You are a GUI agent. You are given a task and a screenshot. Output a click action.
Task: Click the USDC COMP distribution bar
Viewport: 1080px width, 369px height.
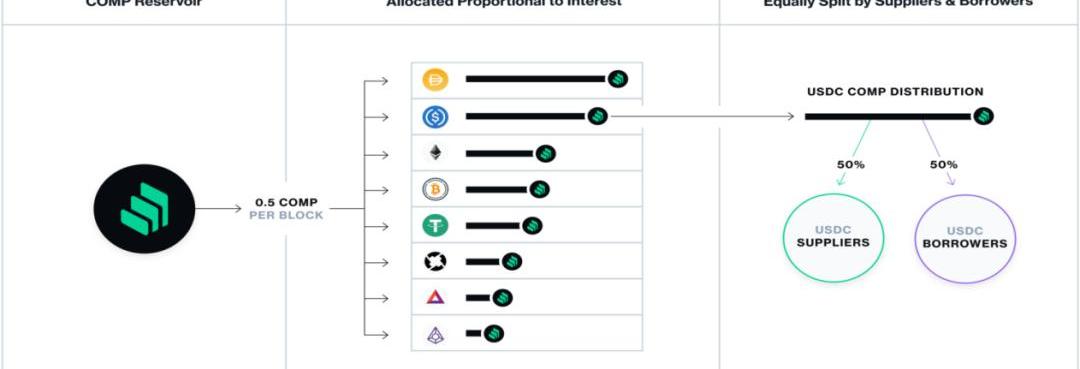click(889, 116)
